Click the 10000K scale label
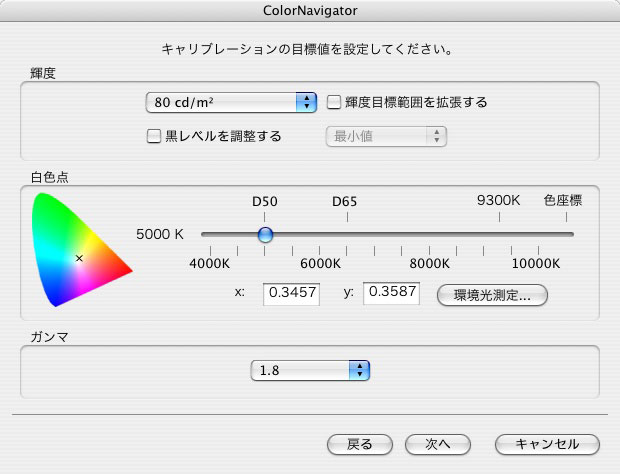 (x=536, y=263)
